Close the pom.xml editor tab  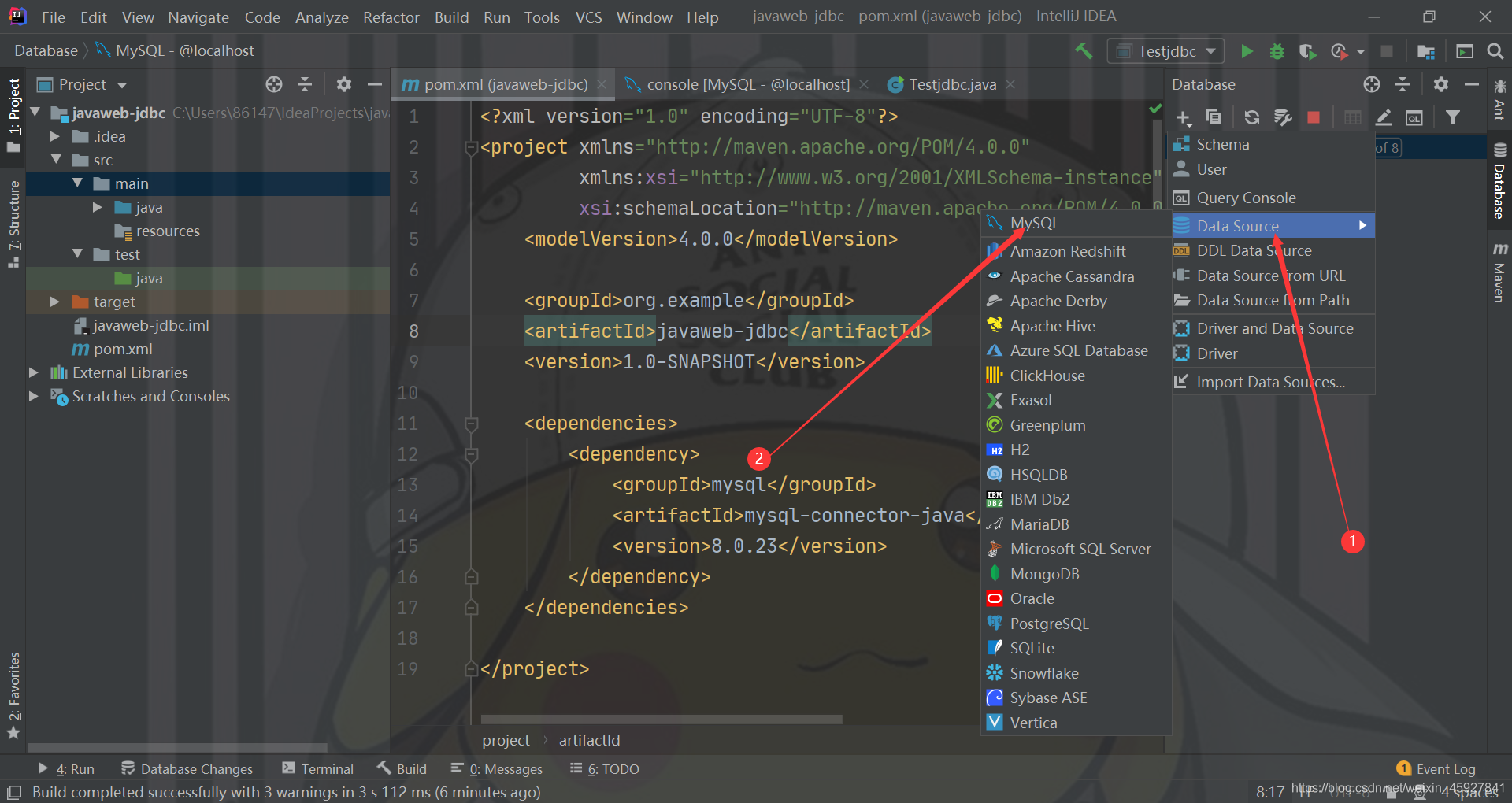coord(602,84)
